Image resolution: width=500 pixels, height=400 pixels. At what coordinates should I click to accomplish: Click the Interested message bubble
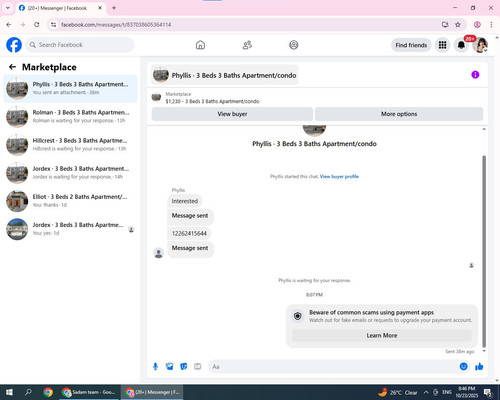pyautogui.click(x=185, y=201)
